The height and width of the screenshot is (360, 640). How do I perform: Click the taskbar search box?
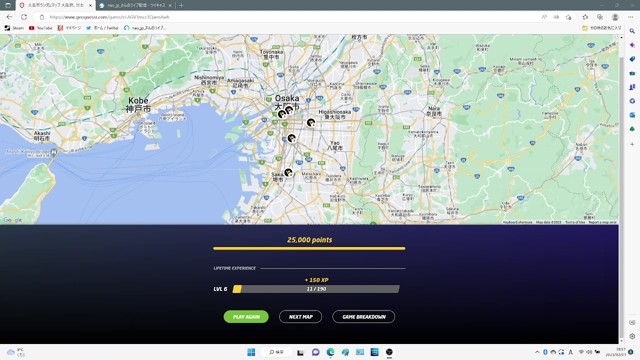(x=277, y=352)
